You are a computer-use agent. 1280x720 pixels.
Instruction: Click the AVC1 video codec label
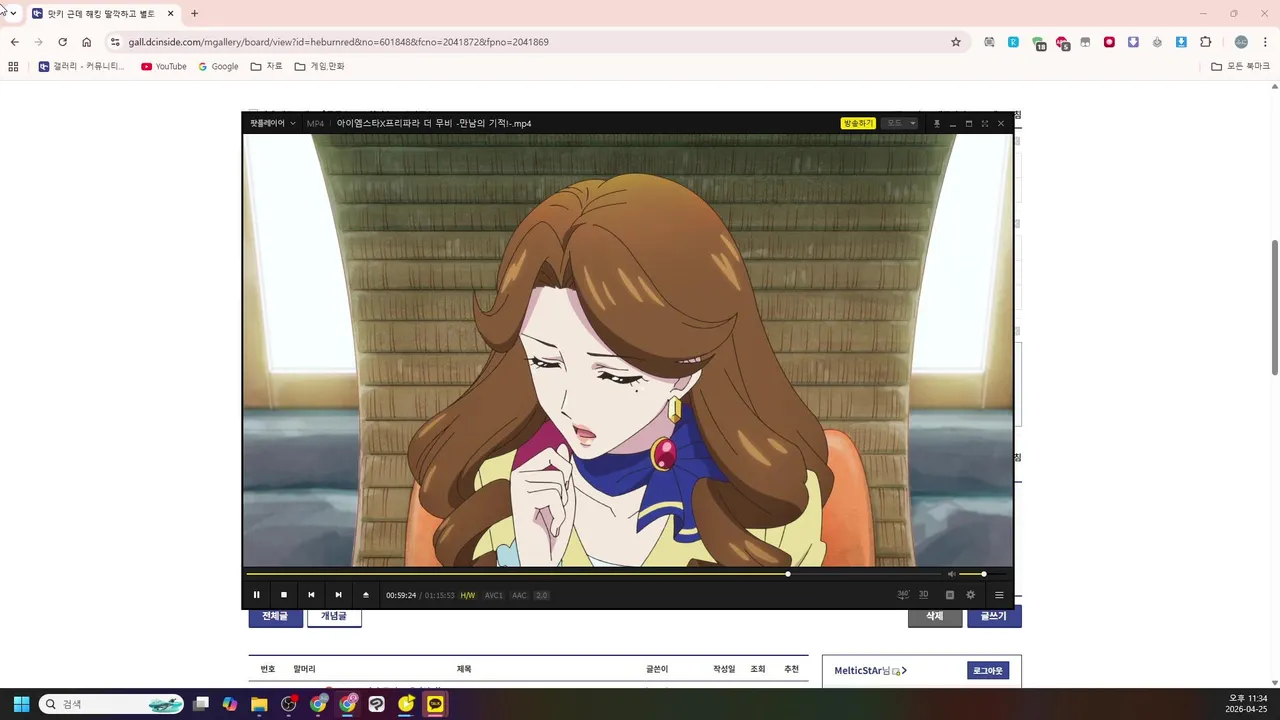pyautogui.click(x=494, y=595)
